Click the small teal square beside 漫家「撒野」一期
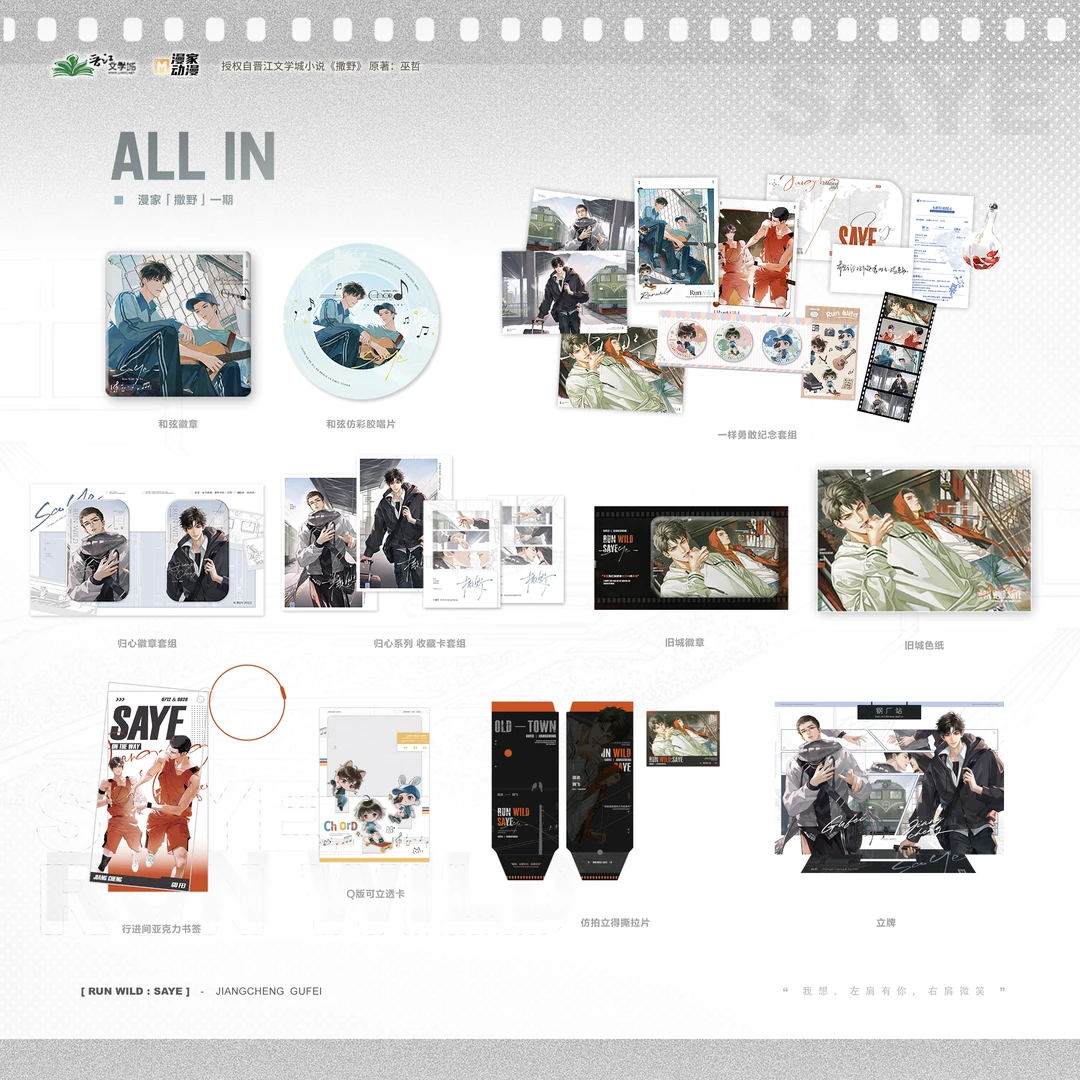 tap(119, 200)
